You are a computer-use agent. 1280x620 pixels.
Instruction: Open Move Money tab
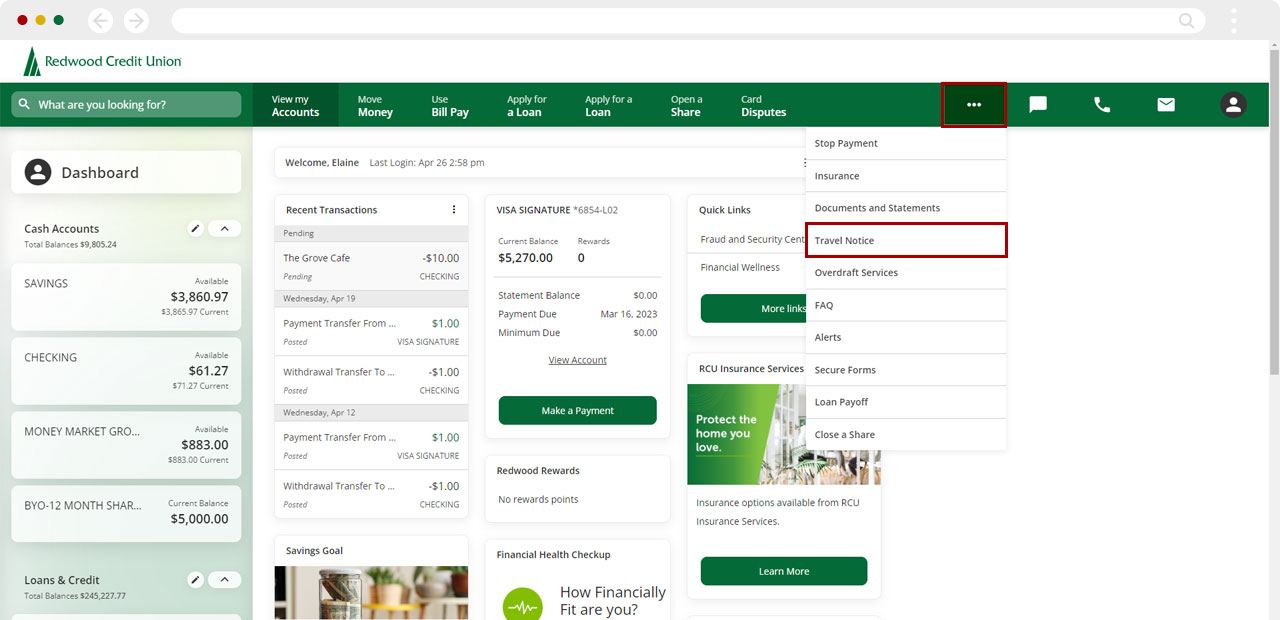pos(375,105)
